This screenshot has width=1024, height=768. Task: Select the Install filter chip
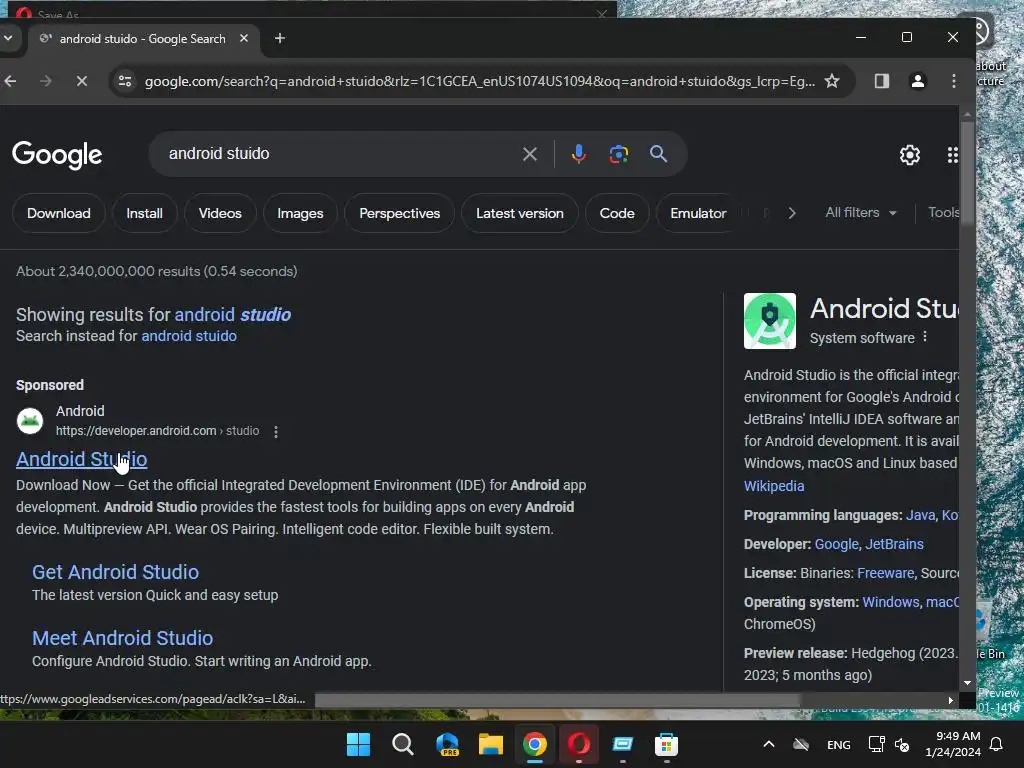[x=144, y=214]
